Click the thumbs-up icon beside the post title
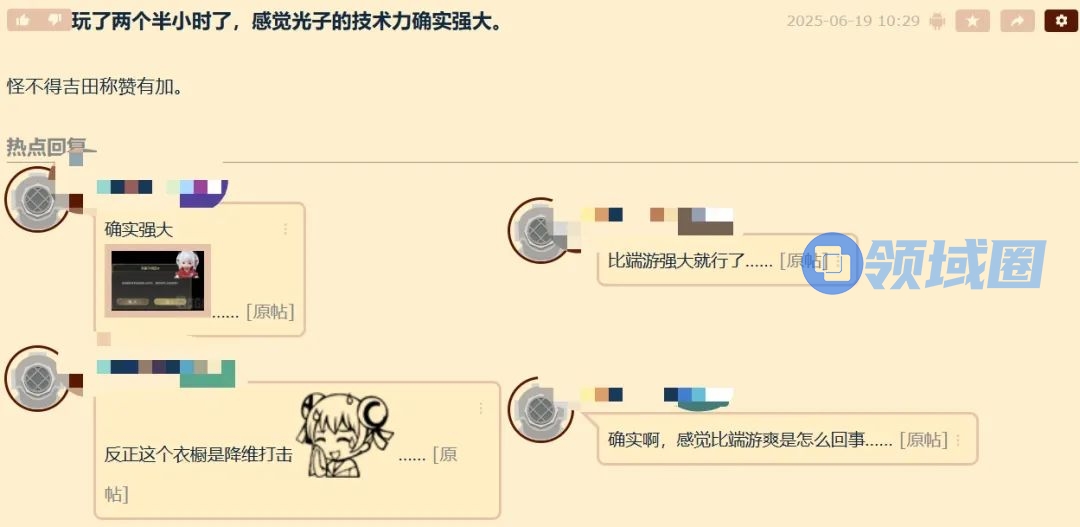 [x=22, y=21]
